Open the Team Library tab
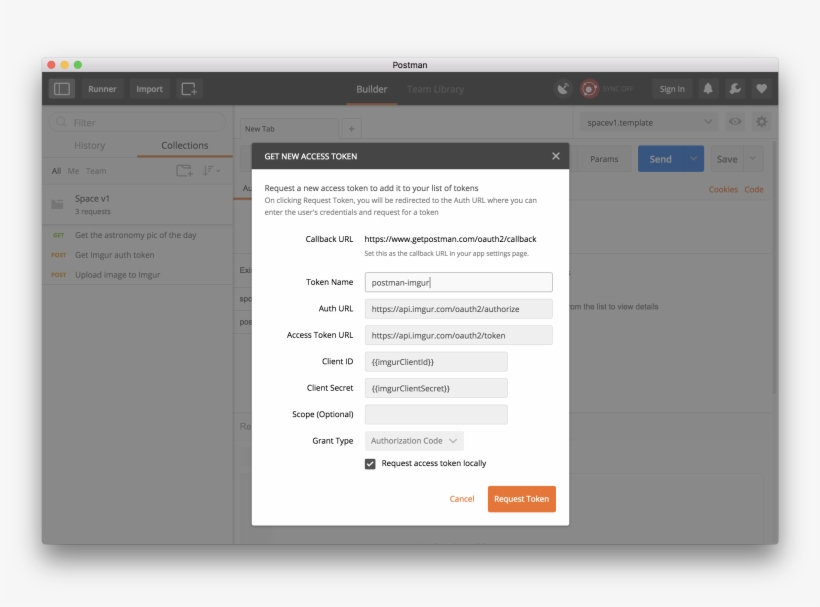820x607 pixels. (436, 89)
